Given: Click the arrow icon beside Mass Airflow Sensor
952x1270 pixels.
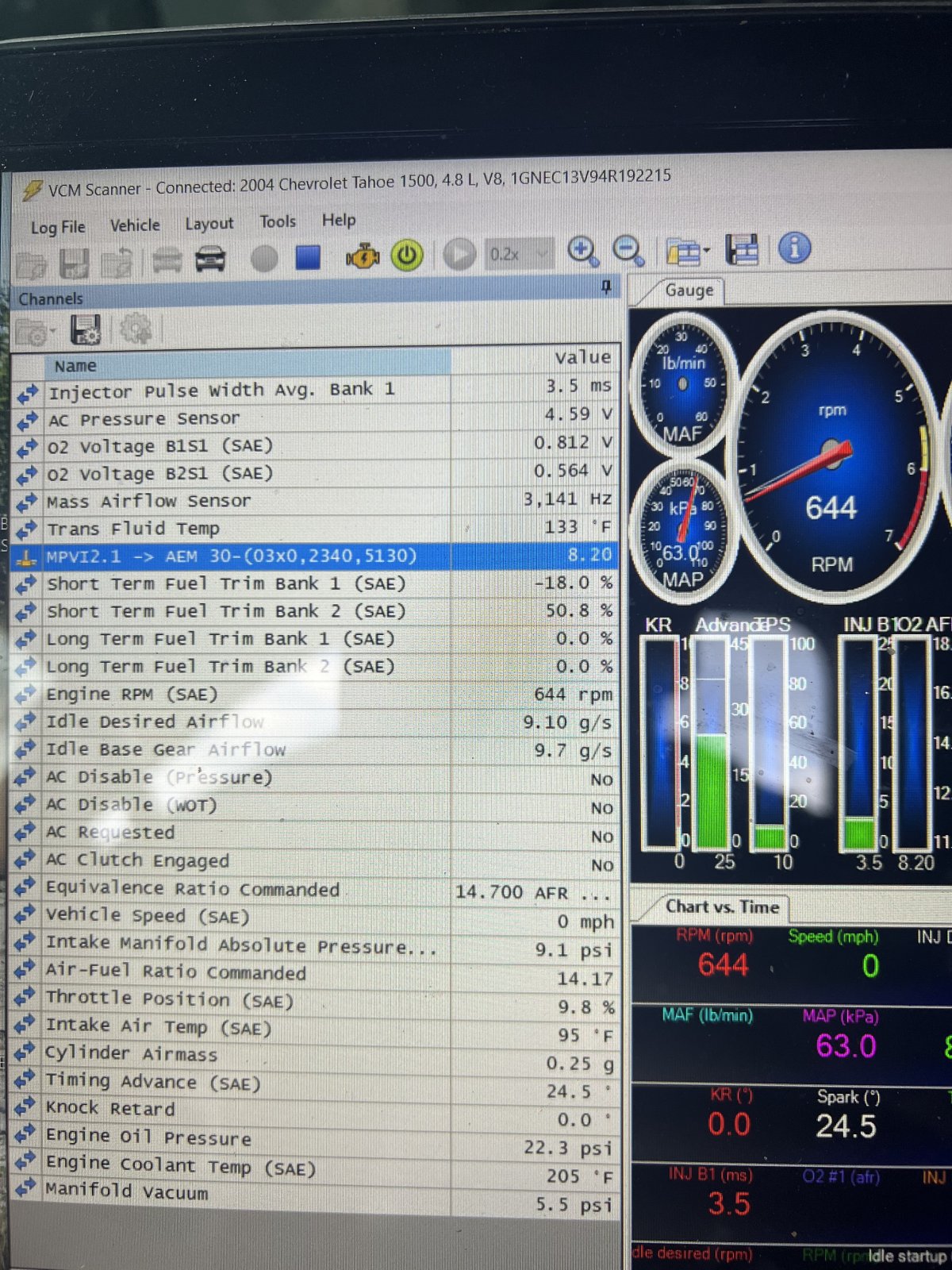Looking at the screenshot, I should (27, 503).
